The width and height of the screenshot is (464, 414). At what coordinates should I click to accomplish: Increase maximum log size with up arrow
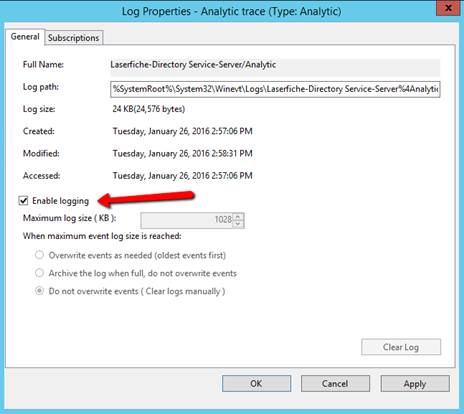[238, 217]
